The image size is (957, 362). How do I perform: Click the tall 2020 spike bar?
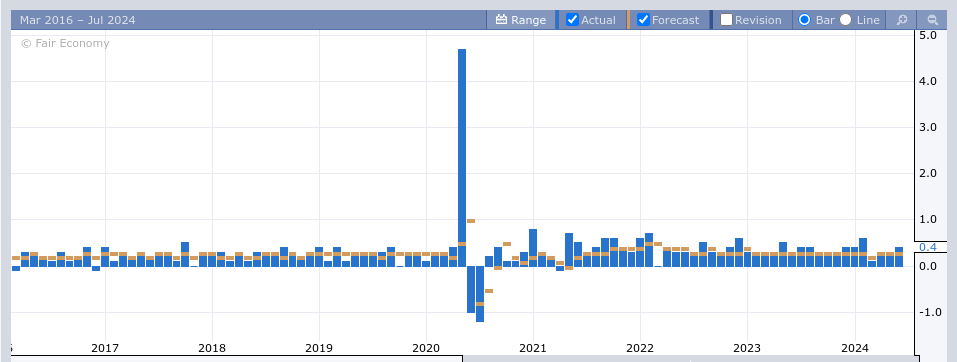coord(462,157)
